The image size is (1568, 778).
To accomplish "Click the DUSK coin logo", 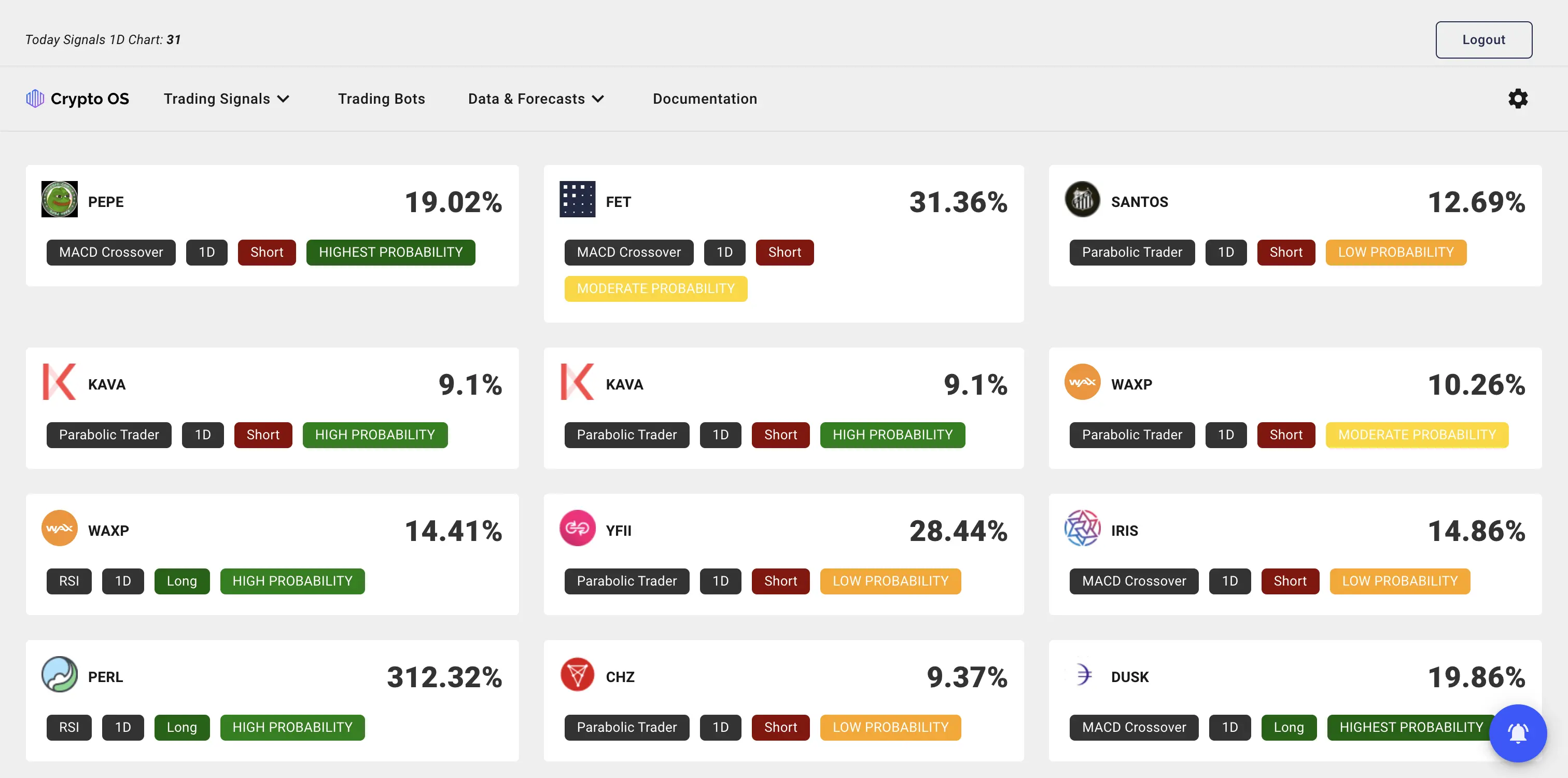I will point(1082,674).
